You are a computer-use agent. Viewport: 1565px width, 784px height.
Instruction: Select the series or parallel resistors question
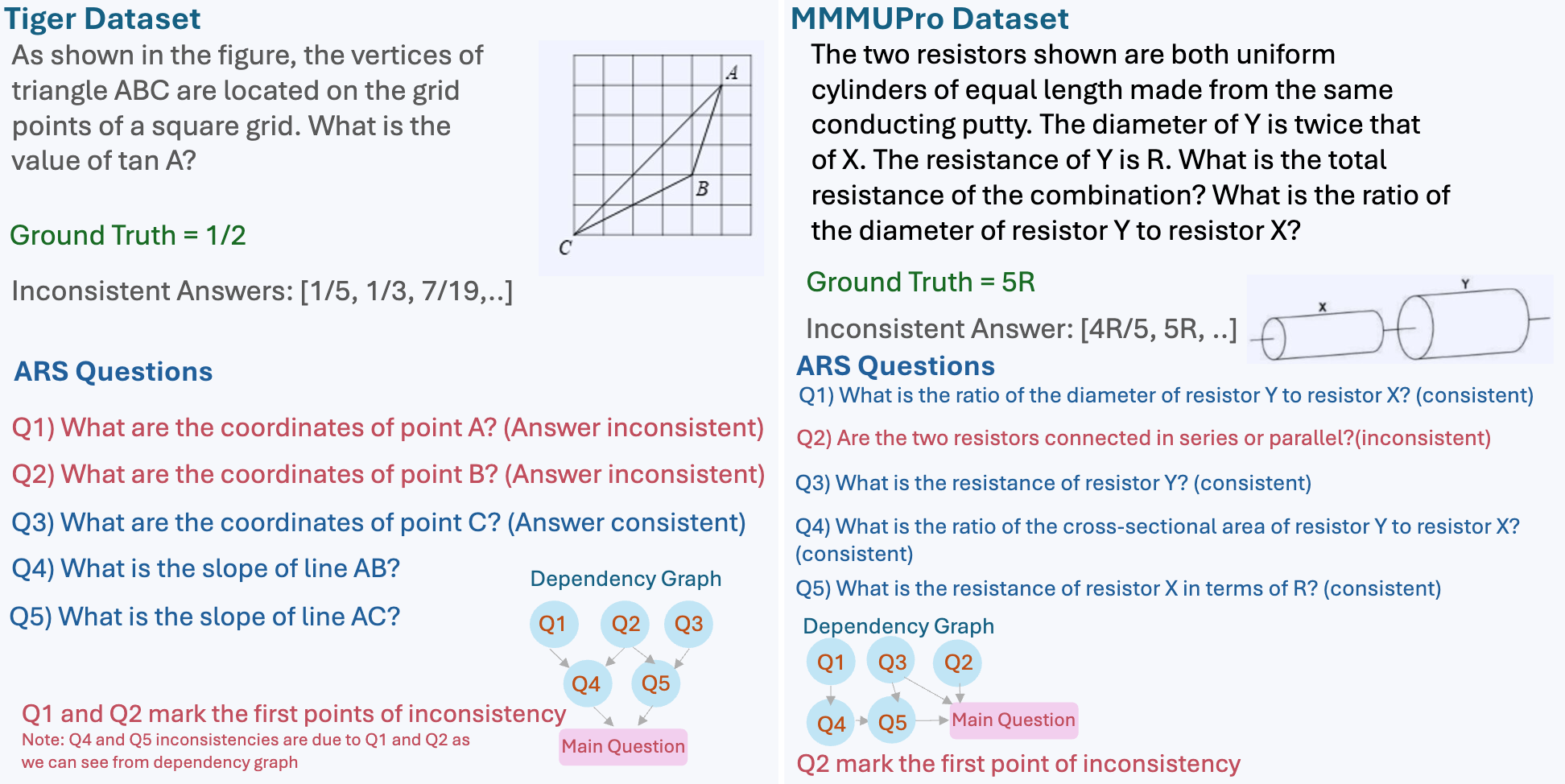click(1143, 438)
